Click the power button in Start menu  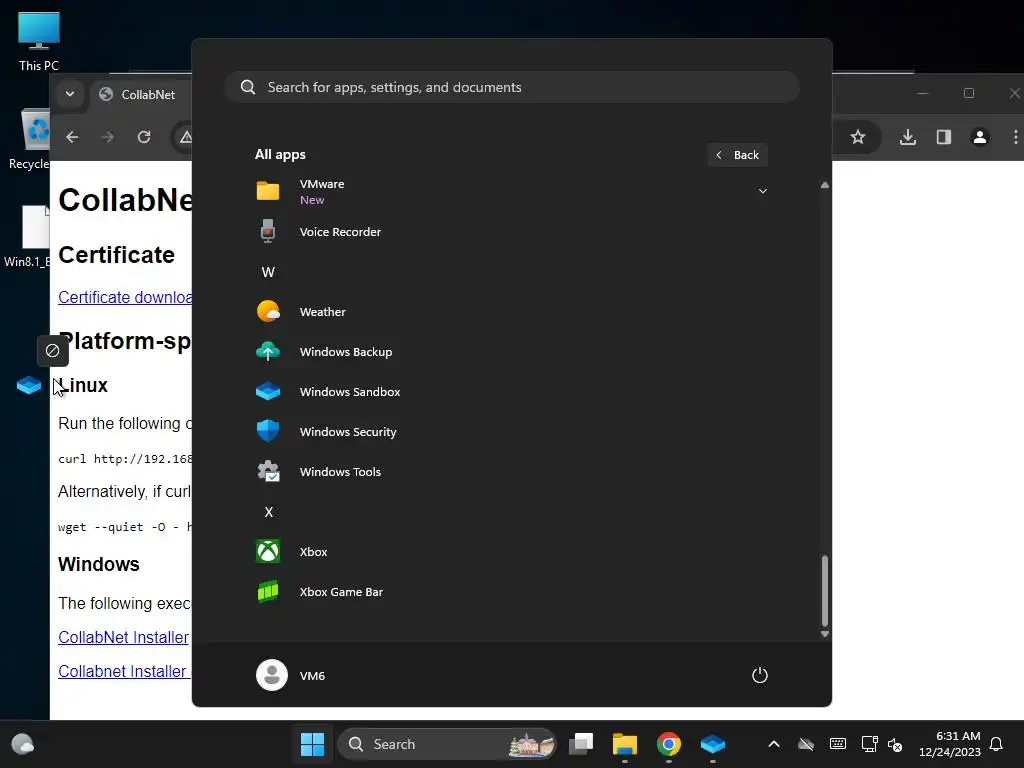click(760, 675)
